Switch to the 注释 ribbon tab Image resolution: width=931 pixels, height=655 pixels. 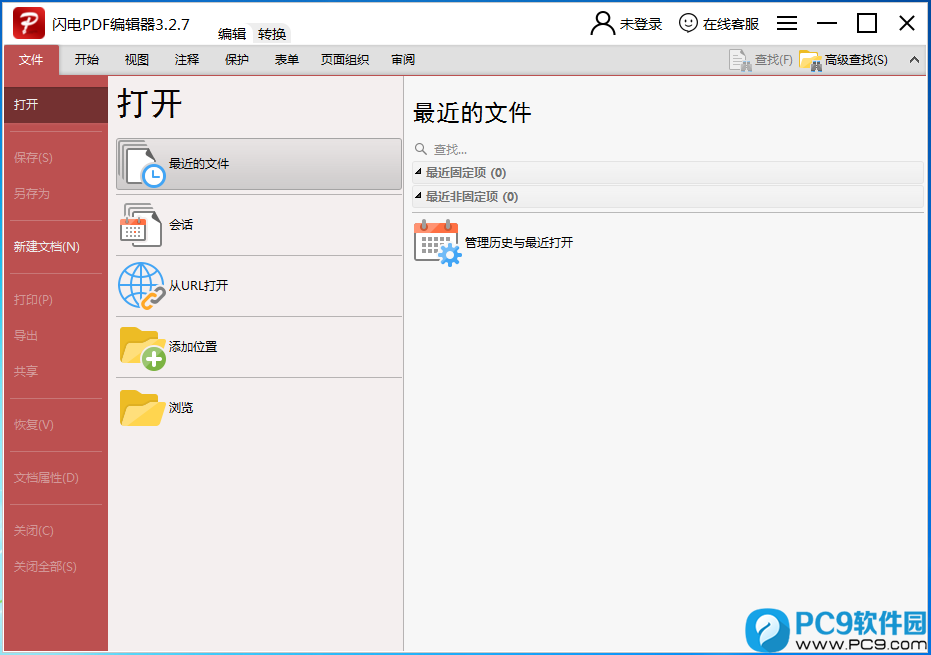point(186,59)
